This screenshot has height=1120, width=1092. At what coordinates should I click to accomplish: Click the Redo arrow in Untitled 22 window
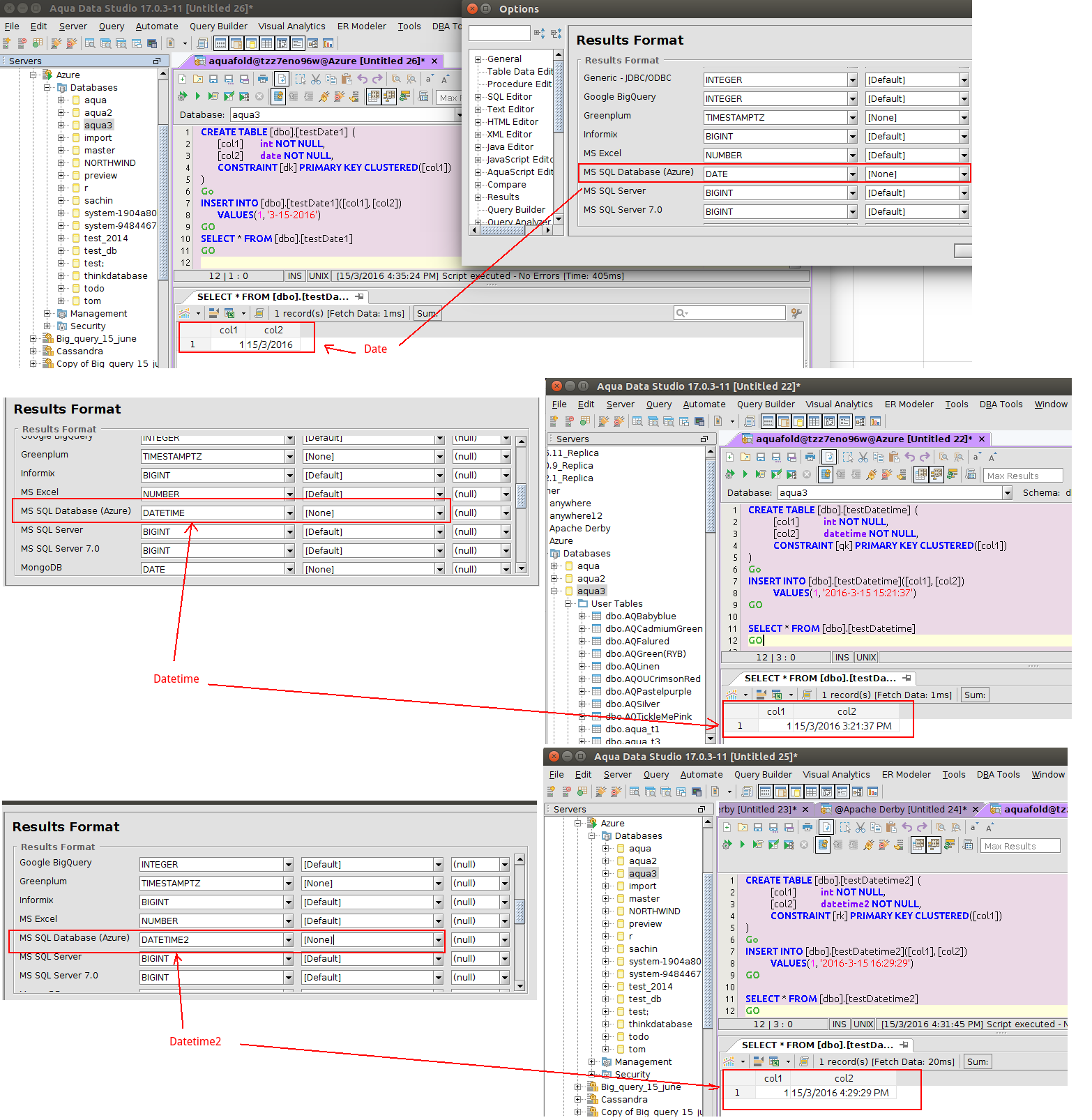click(x=925, y=457)
